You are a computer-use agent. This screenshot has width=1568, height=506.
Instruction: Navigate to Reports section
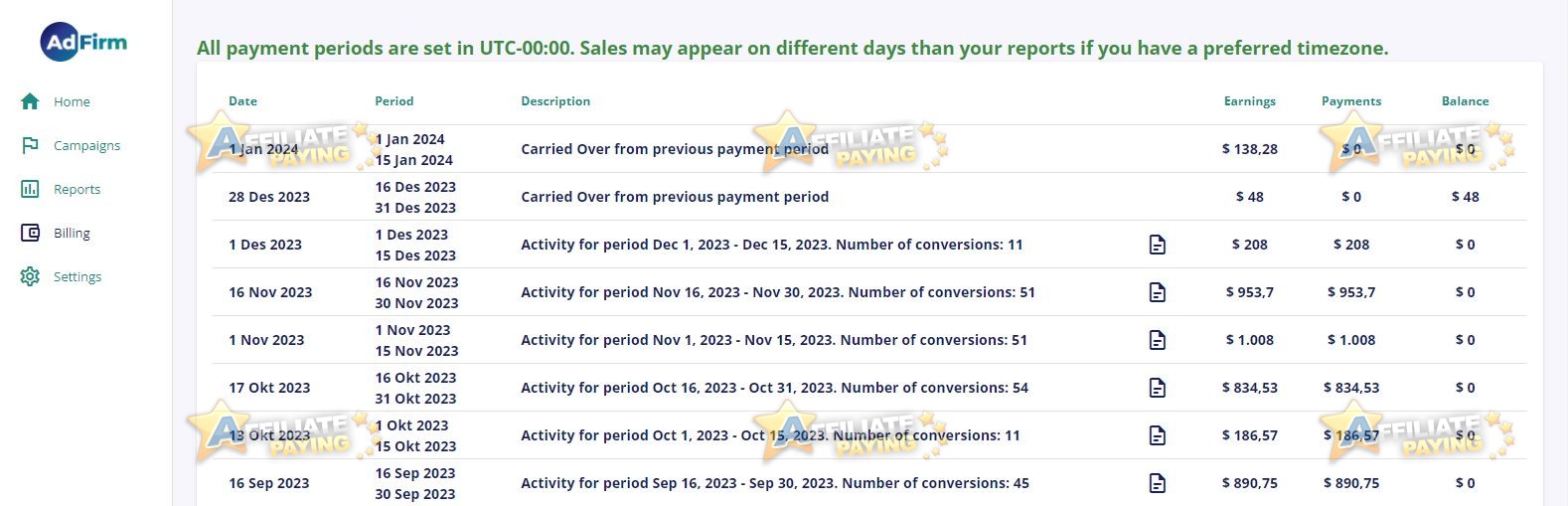pos(77,189)
